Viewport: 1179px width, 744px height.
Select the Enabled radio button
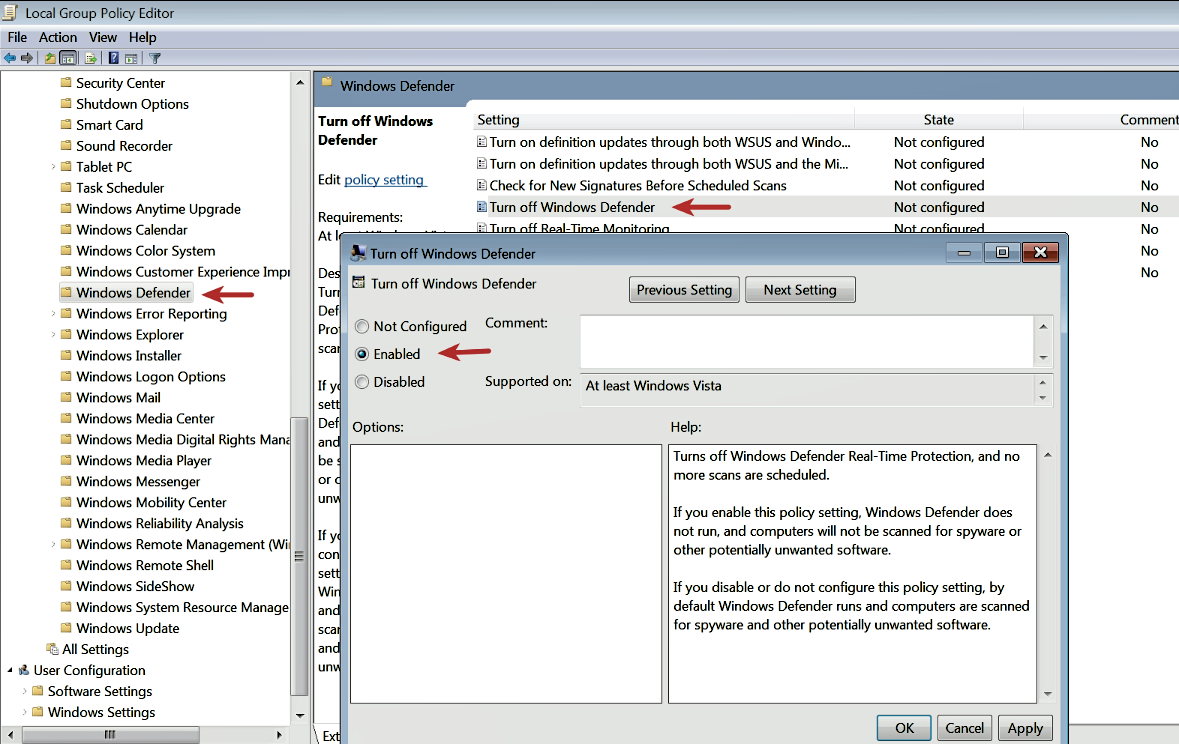point(362,354)
